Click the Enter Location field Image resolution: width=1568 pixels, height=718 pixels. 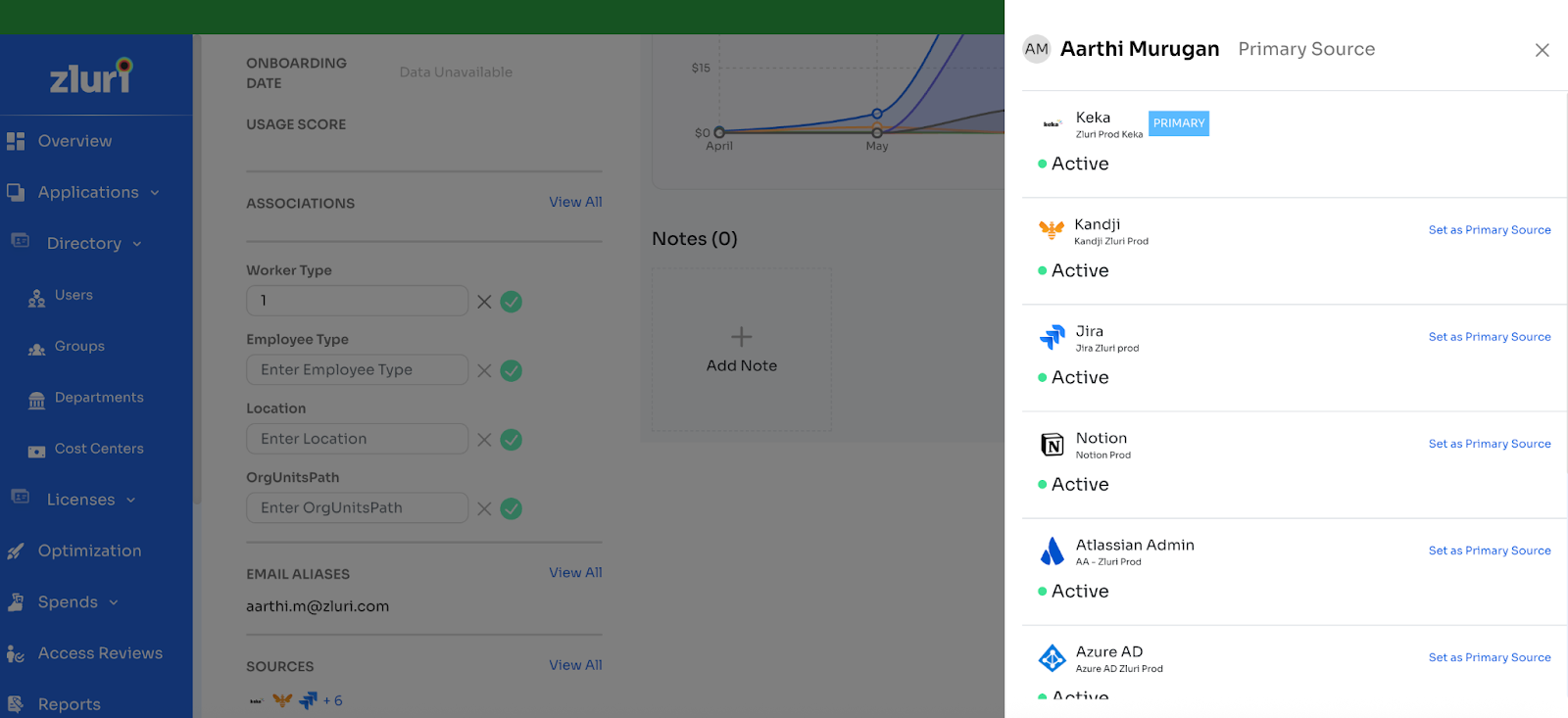coord(357,439)
